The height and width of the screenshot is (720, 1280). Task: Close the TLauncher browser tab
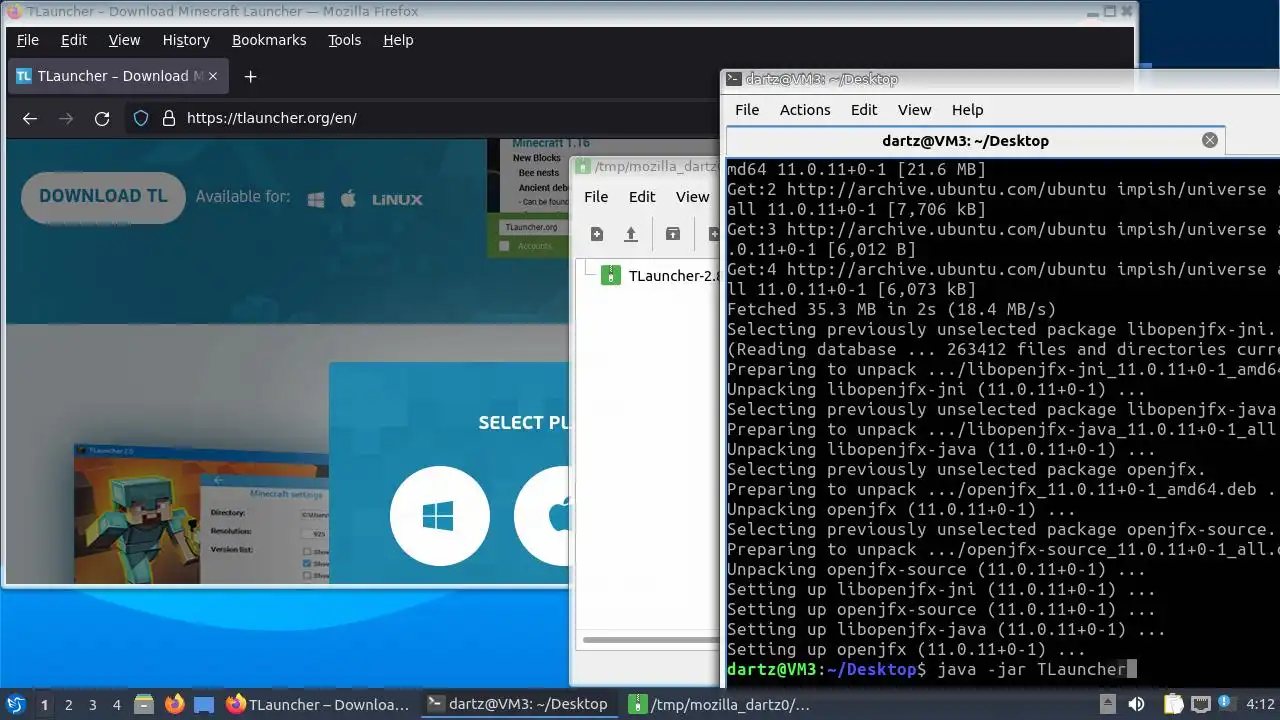[x=212, y=76]
